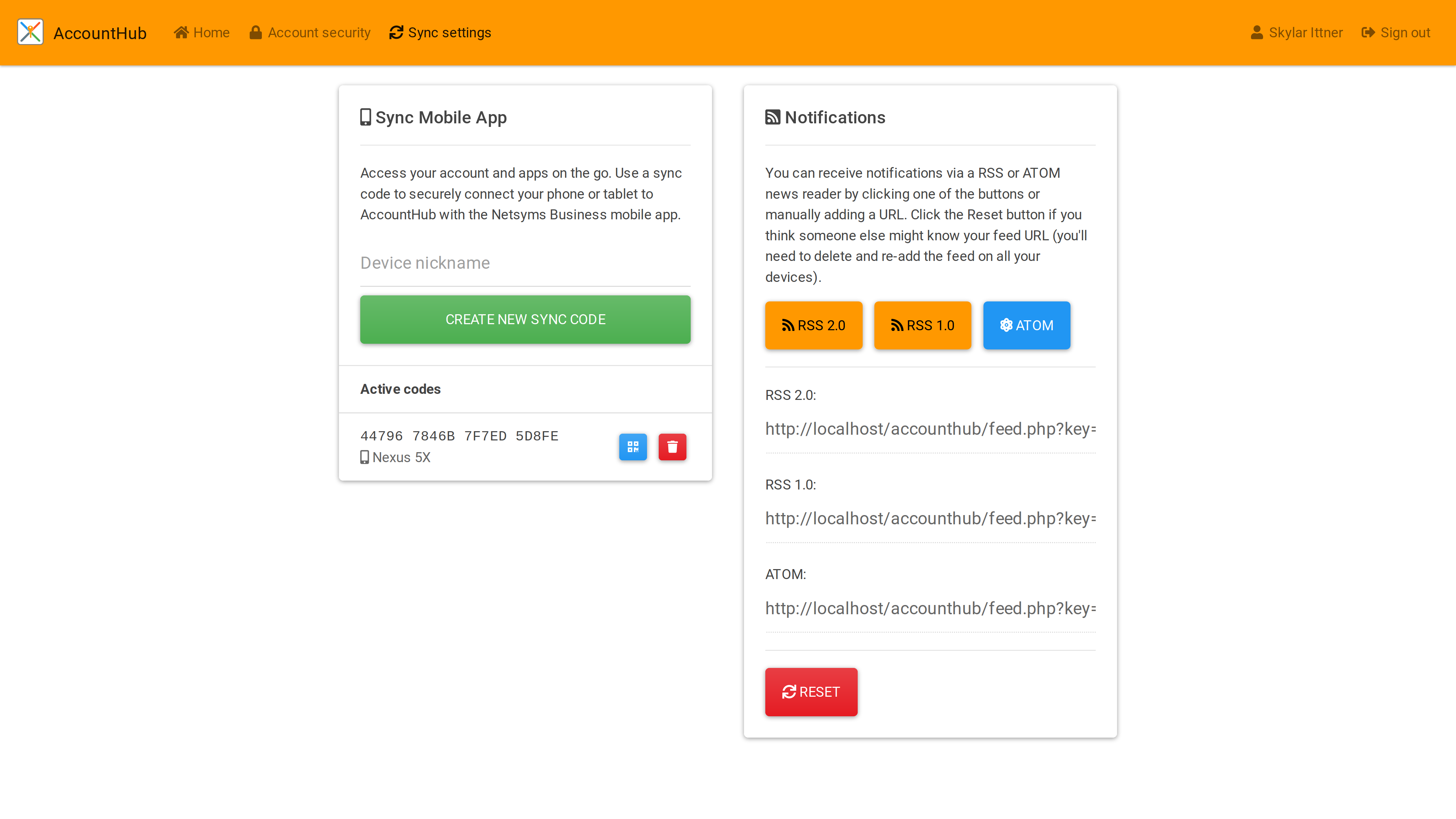Show QR code for Nexus 5X
1456x819 pixels.
[x=633, y=447]
